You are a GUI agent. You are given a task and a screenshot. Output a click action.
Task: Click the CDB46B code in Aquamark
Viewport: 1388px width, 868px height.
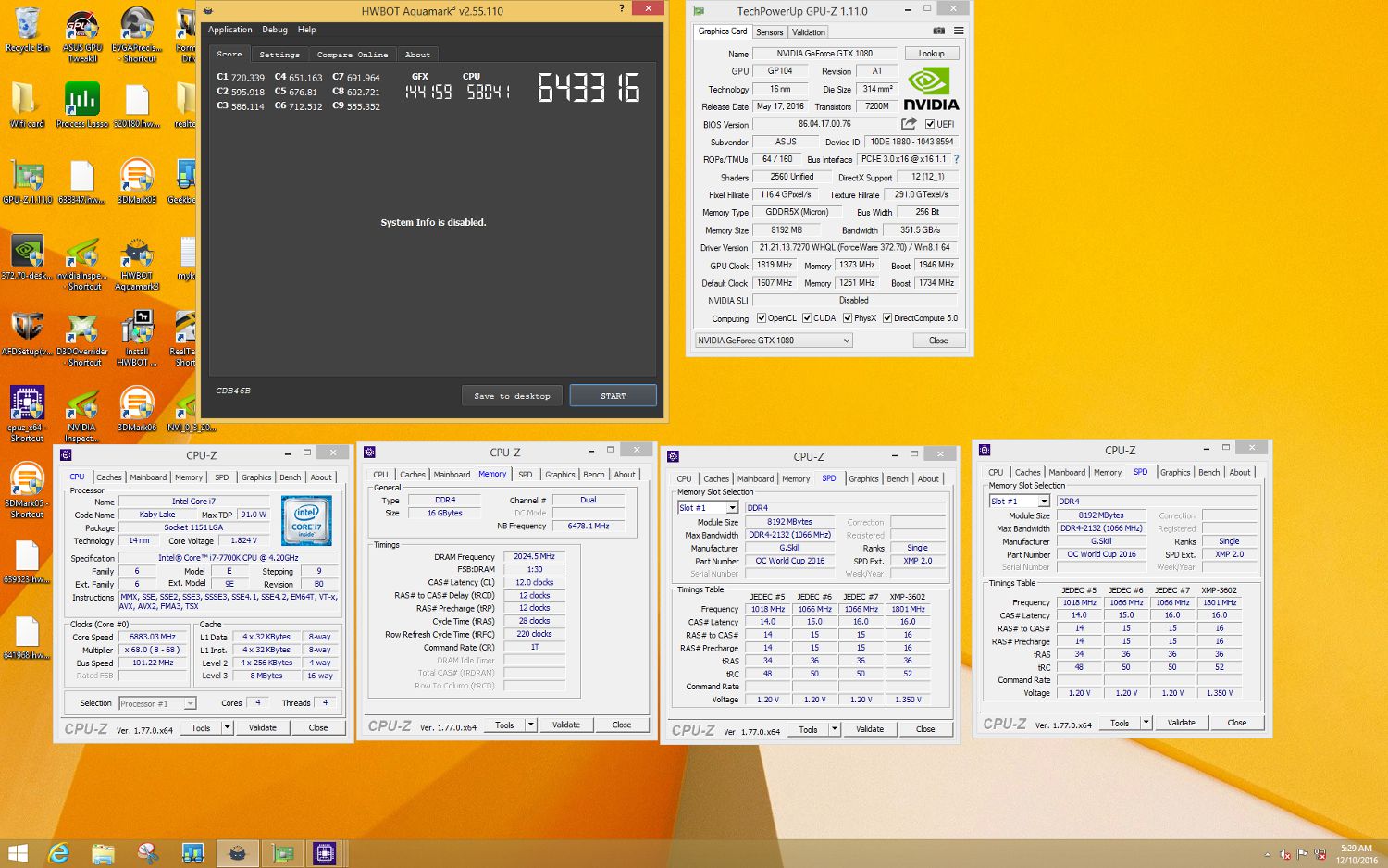tap(233, 391)
